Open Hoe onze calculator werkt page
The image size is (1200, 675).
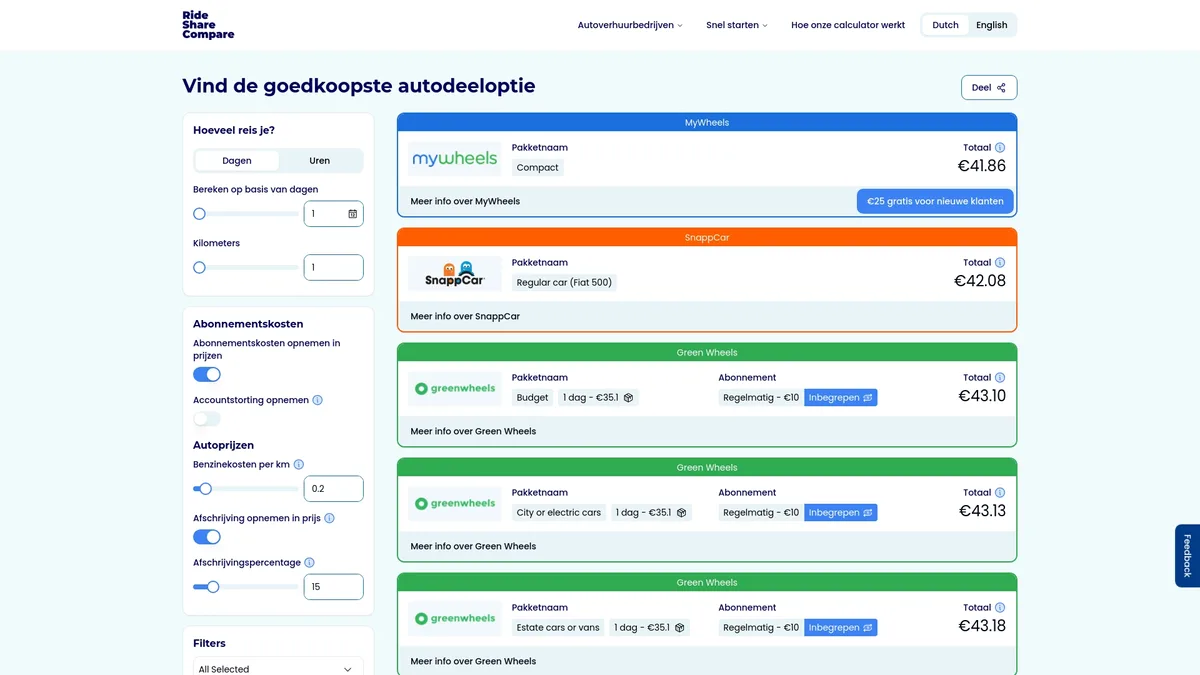coord(848,25)
